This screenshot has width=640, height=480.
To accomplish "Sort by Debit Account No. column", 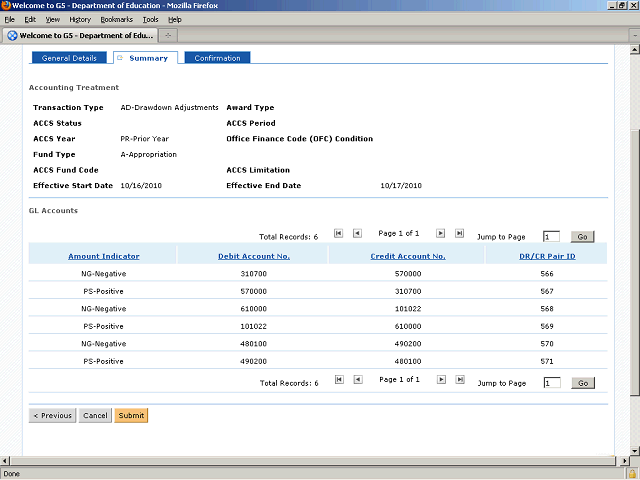I will click(253, 256).
